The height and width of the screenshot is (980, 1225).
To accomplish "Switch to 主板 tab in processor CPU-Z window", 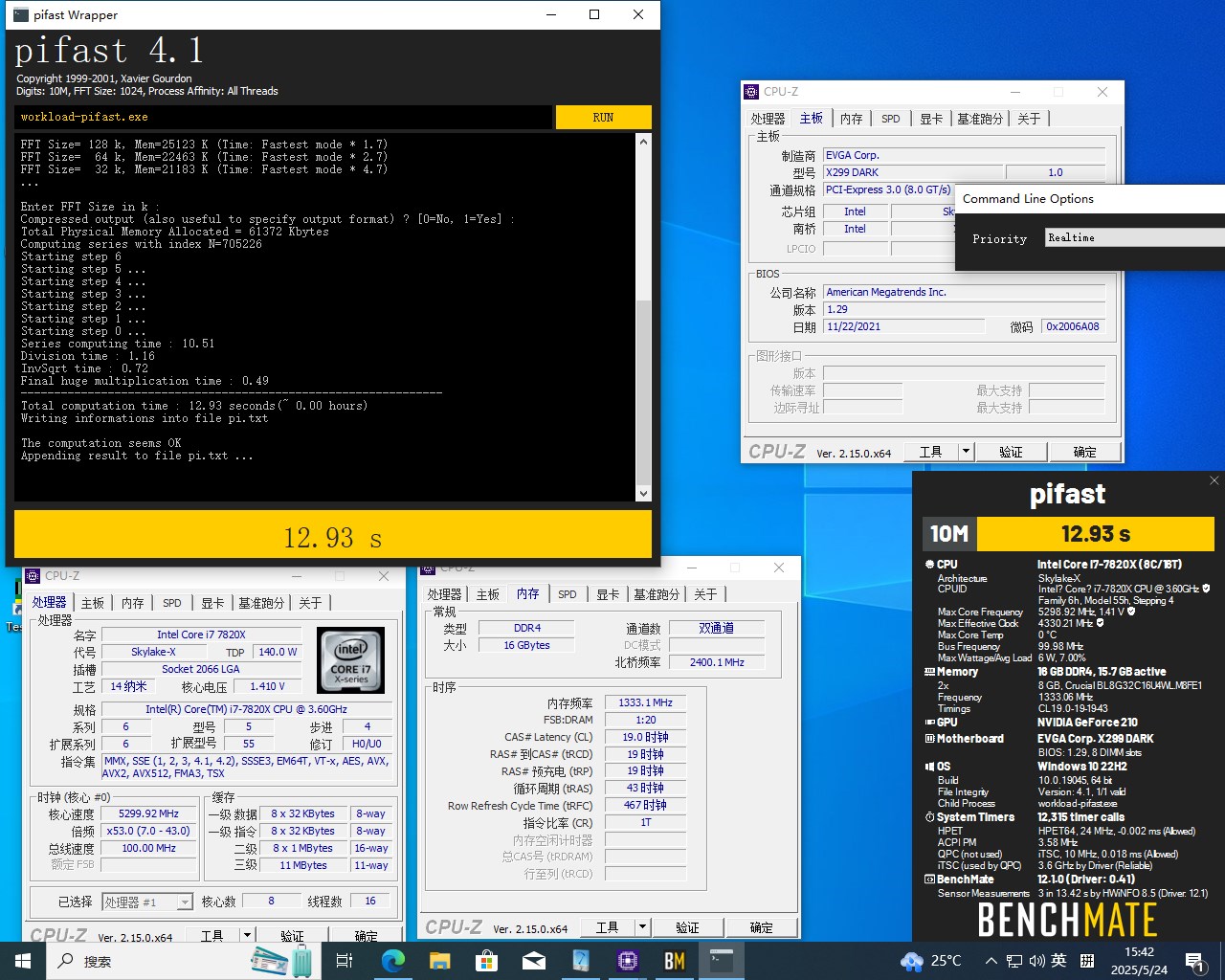I will [93, 603].
